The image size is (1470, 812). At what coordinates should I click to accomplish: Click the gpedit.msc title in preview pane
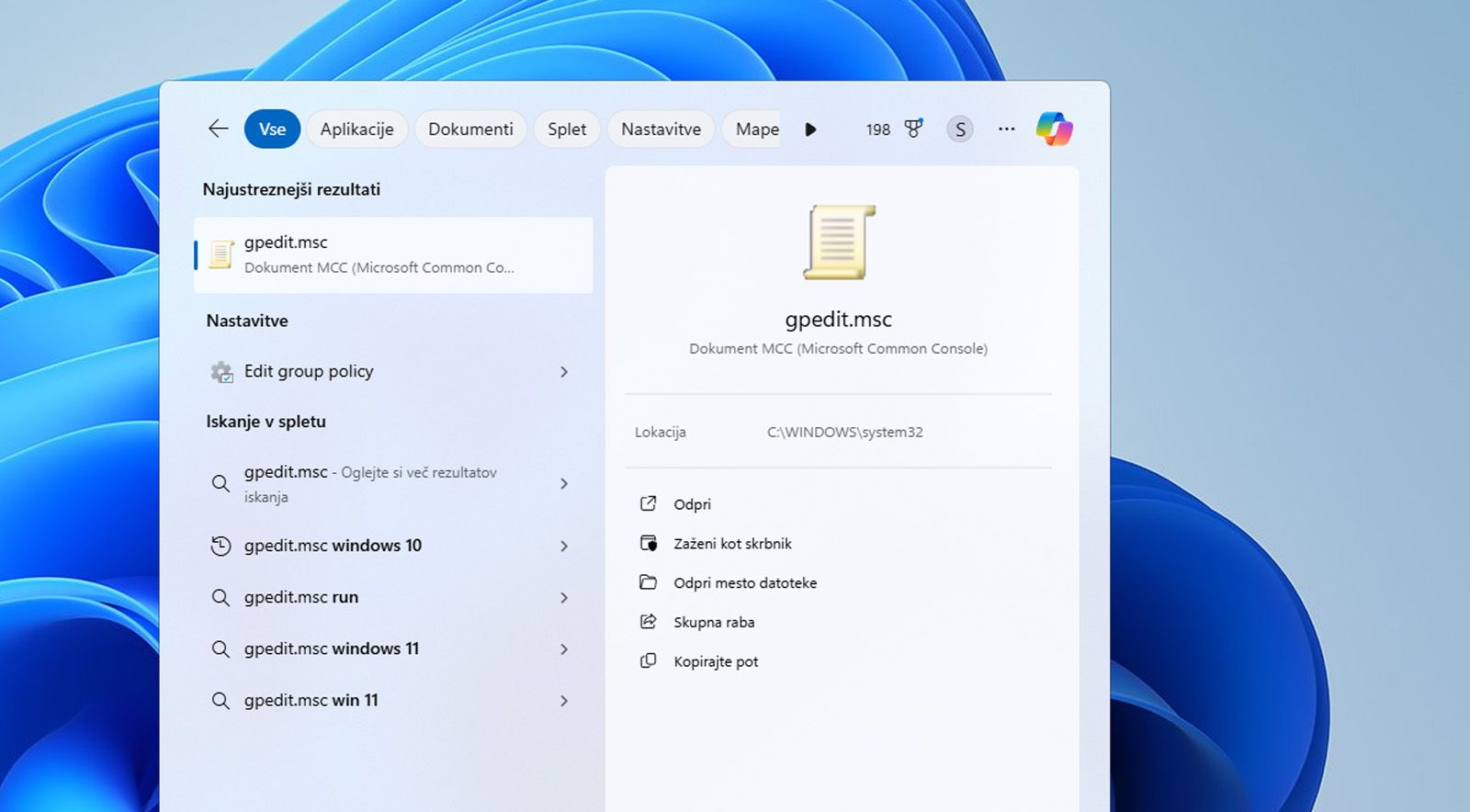[838, 319]
